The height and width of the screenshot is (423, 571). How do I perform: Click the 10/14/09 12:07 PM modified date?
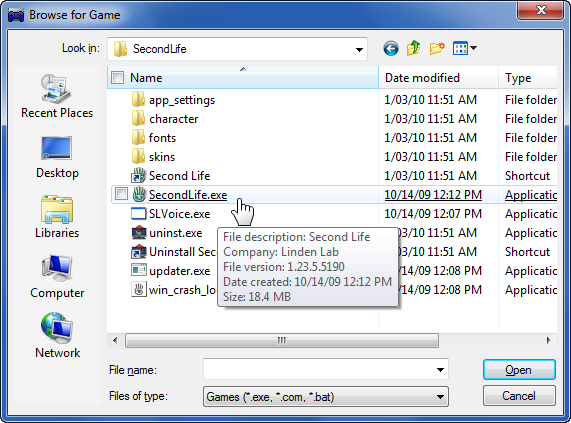[x=433, y=214]
